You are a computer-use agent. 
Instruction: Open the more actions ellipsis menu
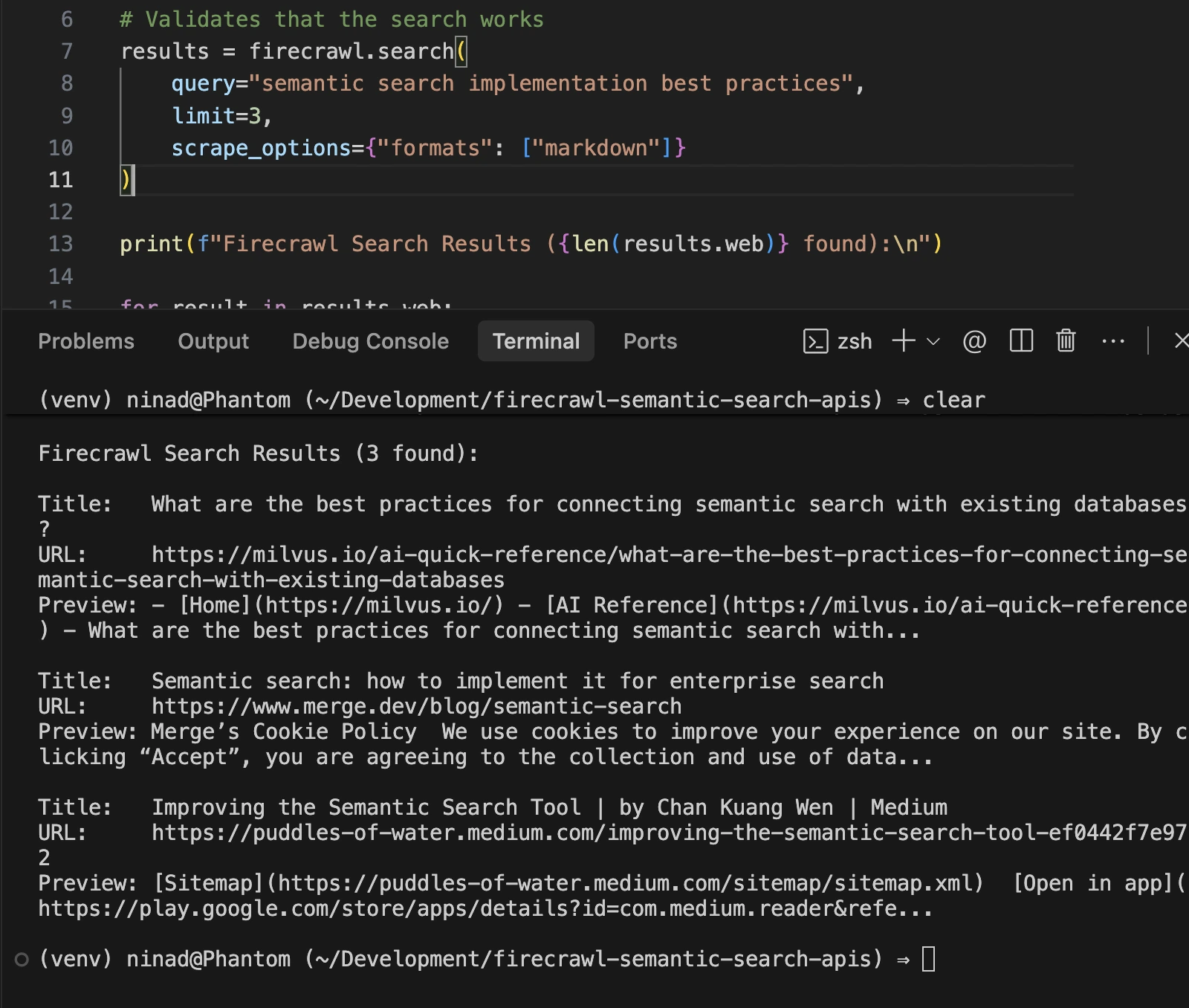pyautogui.click(x=1112, y=341)
